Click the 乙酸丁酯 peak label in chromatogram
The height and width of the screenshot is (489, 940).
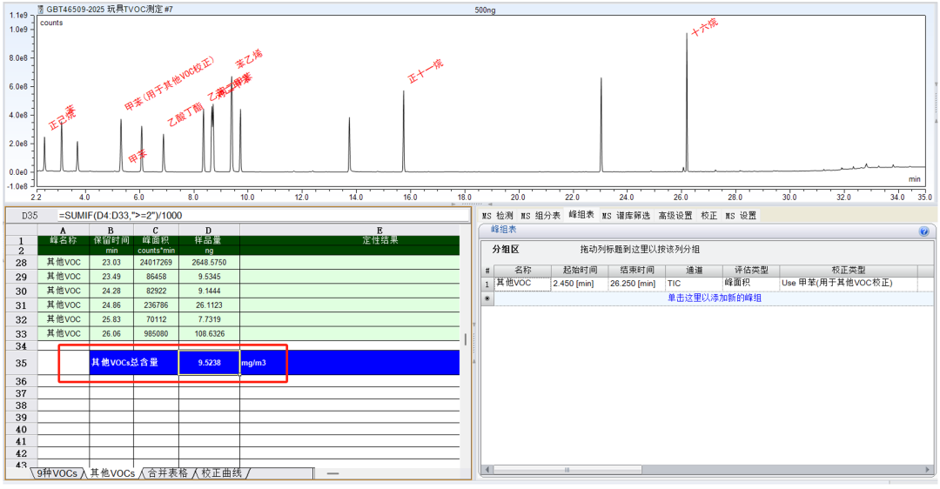(185, 114)
